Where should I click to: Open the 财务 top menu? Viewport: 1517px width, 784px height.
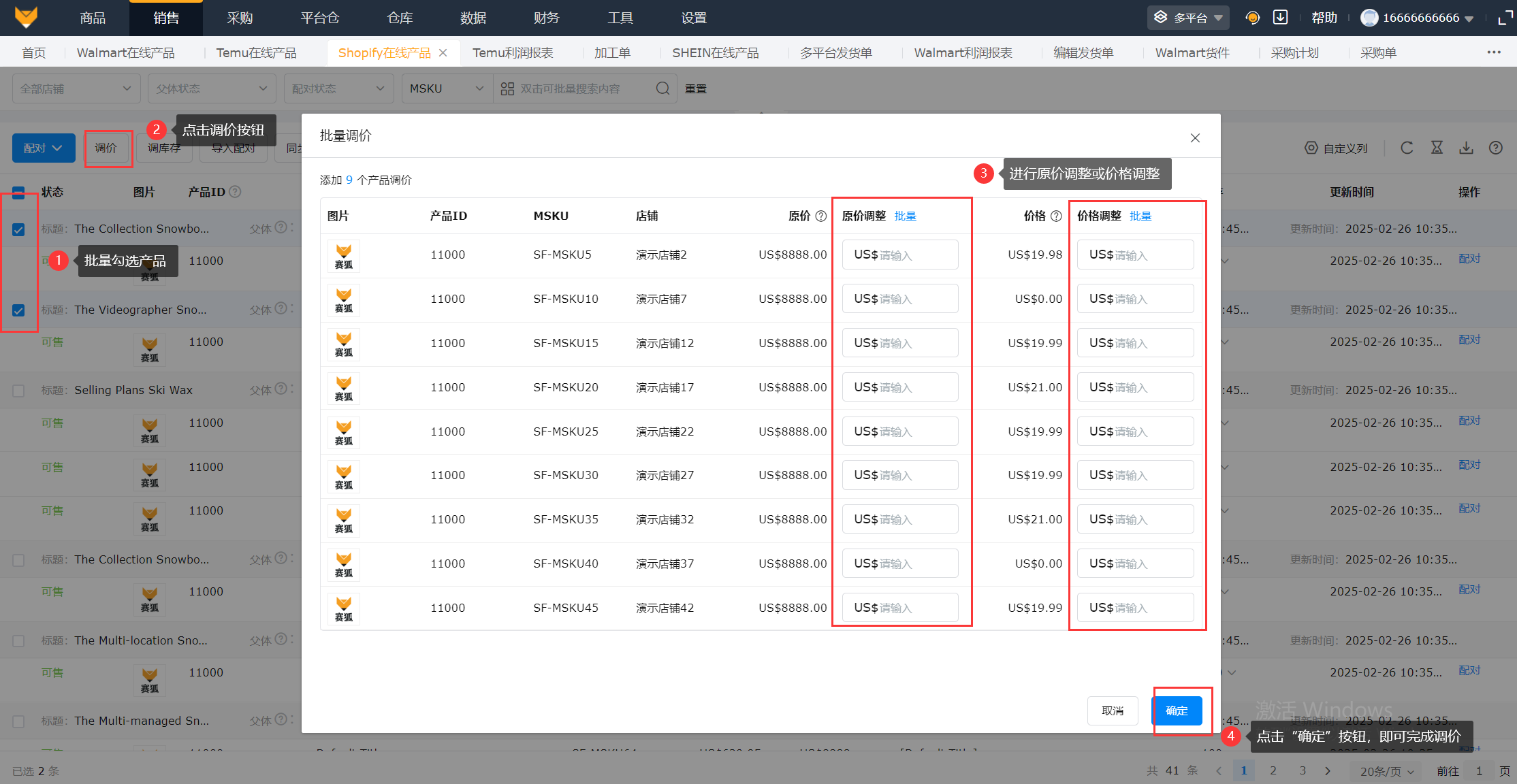tap(546, 18)
